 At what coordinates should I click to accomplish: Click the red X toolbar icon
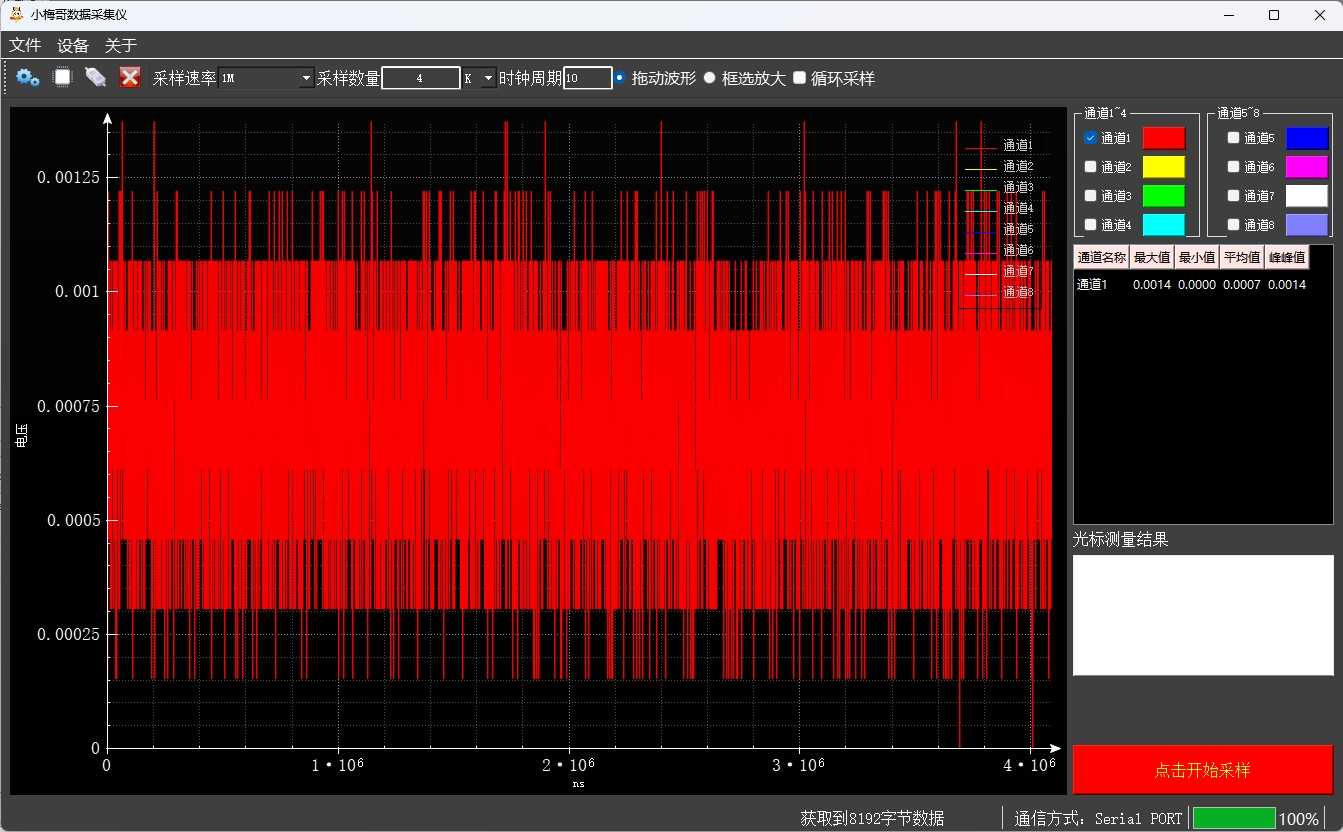click(129, 77)
